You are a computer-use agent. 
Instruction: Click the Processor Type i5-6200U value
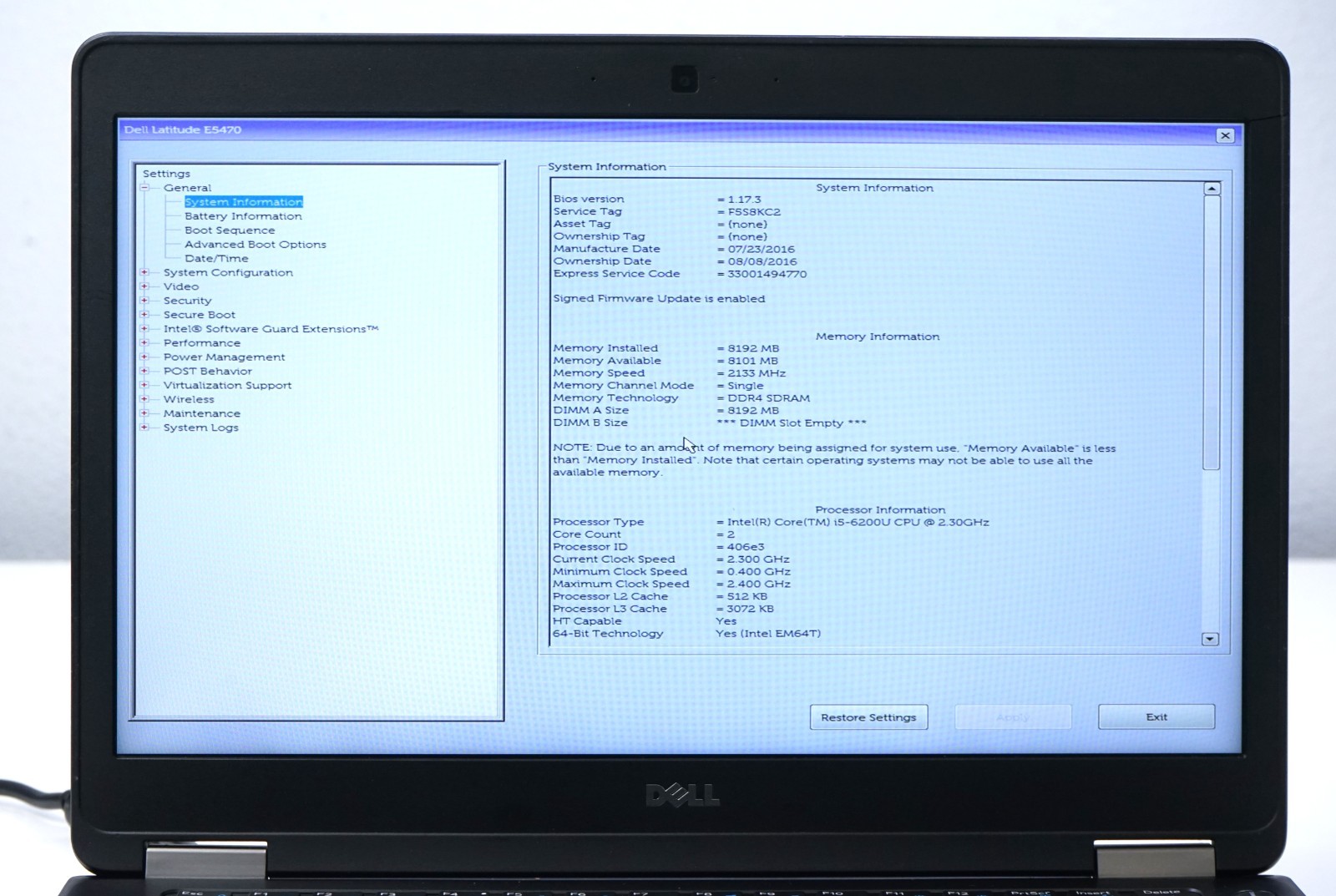(858, 522)
